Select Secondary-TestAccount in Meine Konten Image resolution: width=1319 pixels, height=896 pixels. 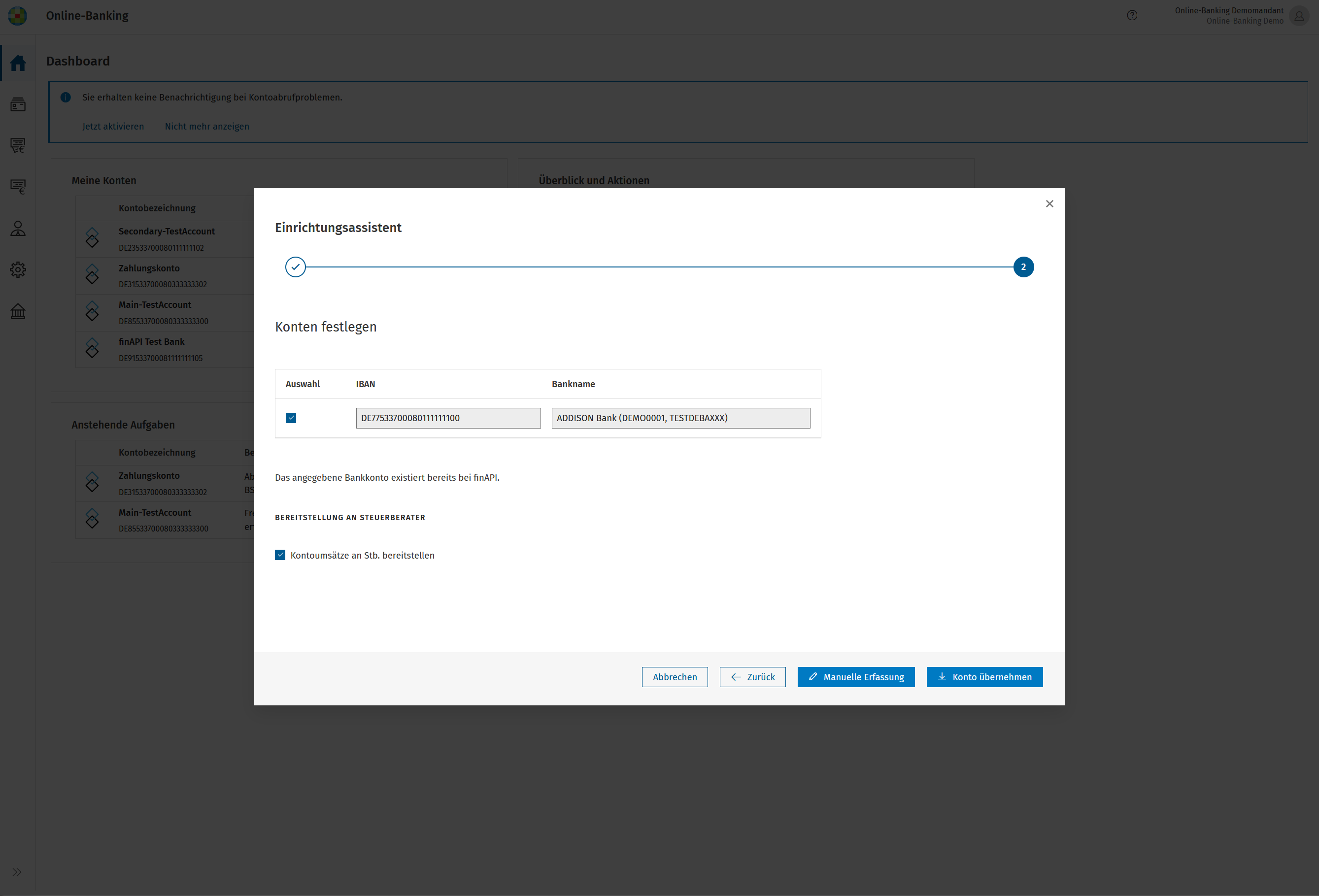tap(167, 231)
